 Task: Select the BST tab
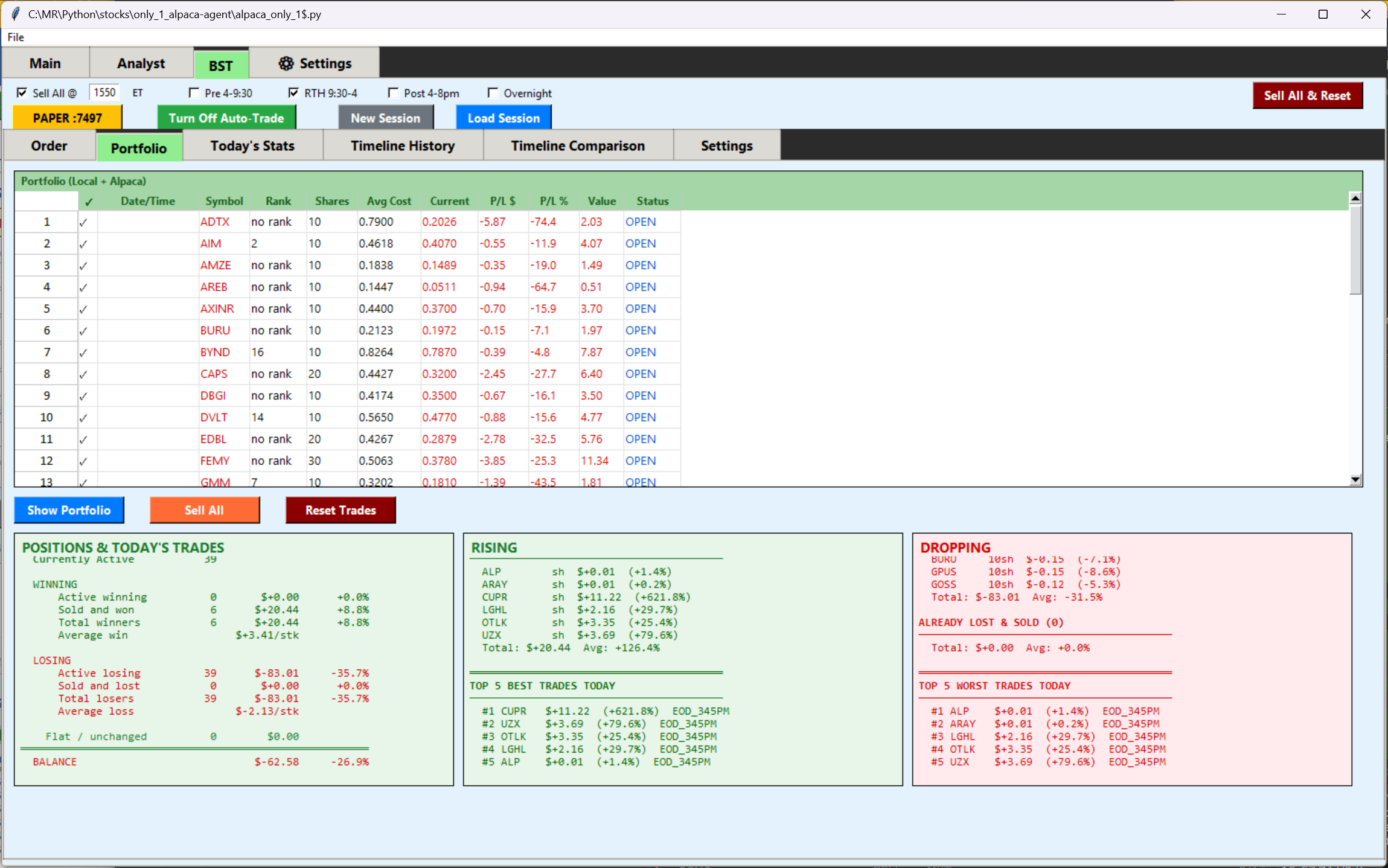click(221, 65)
